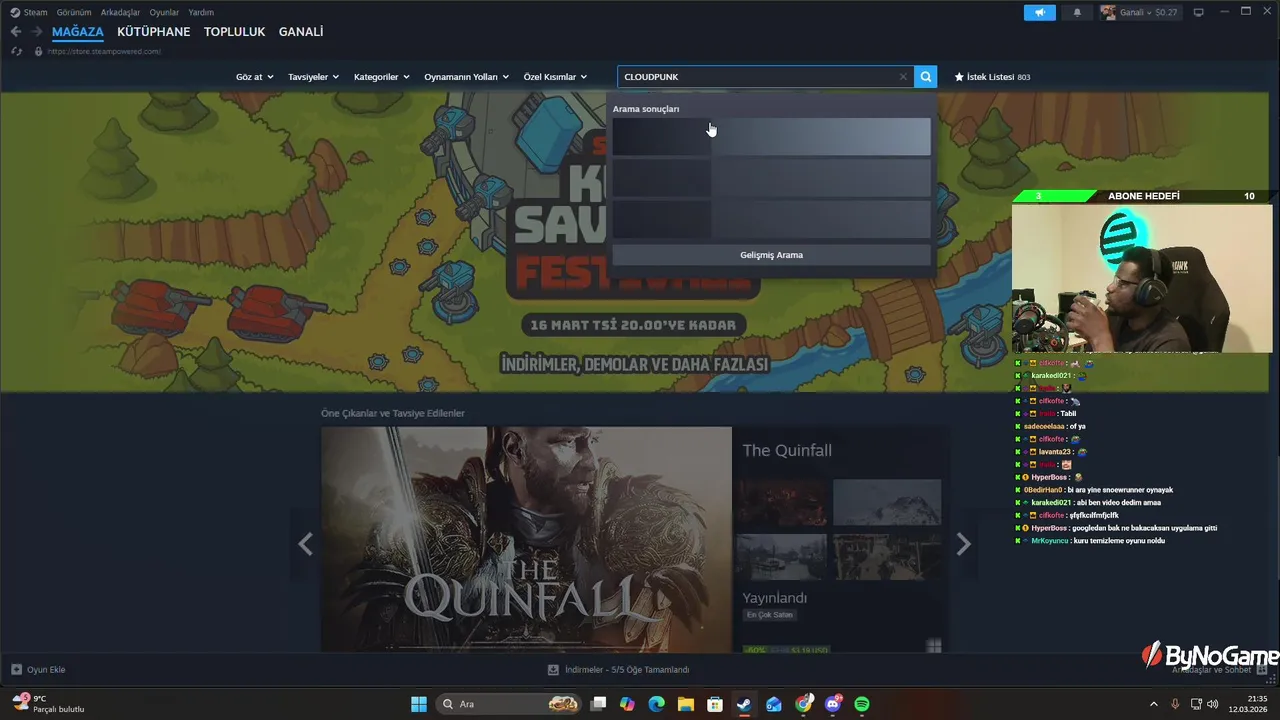Open volume control in system tray
Viewport: 1280px width, 720px height.
click(x=1215, y=704)
